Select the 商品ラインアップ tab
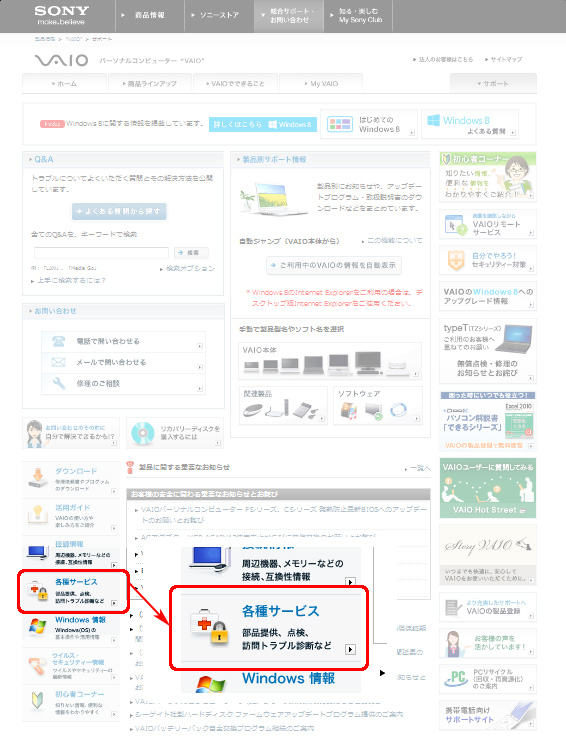The height and width of the screenshot is (736, 566). pos(150,84)
